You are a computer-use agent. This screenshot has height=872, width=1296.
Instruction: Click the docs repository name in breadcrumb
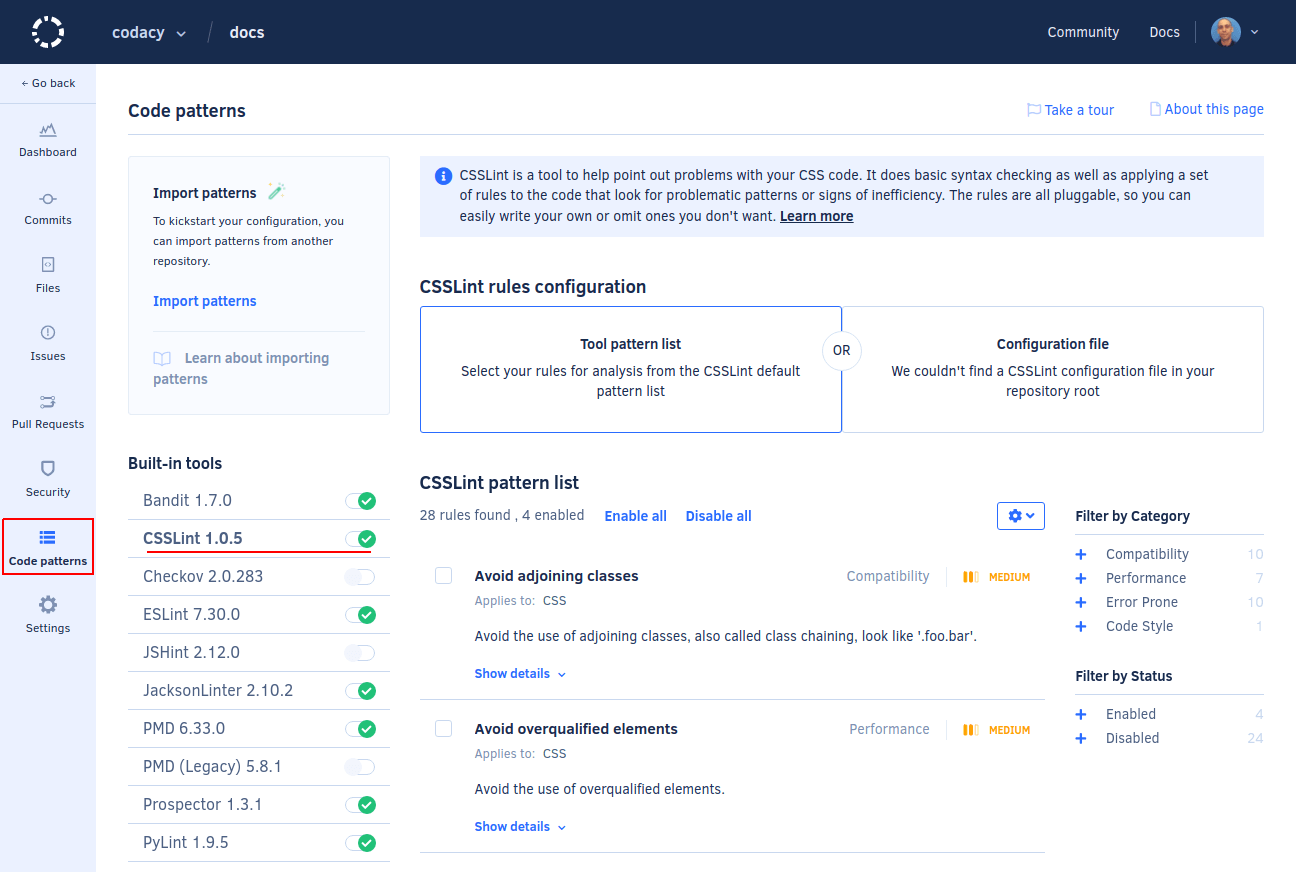pyautogui.click(x=247, y=32)
